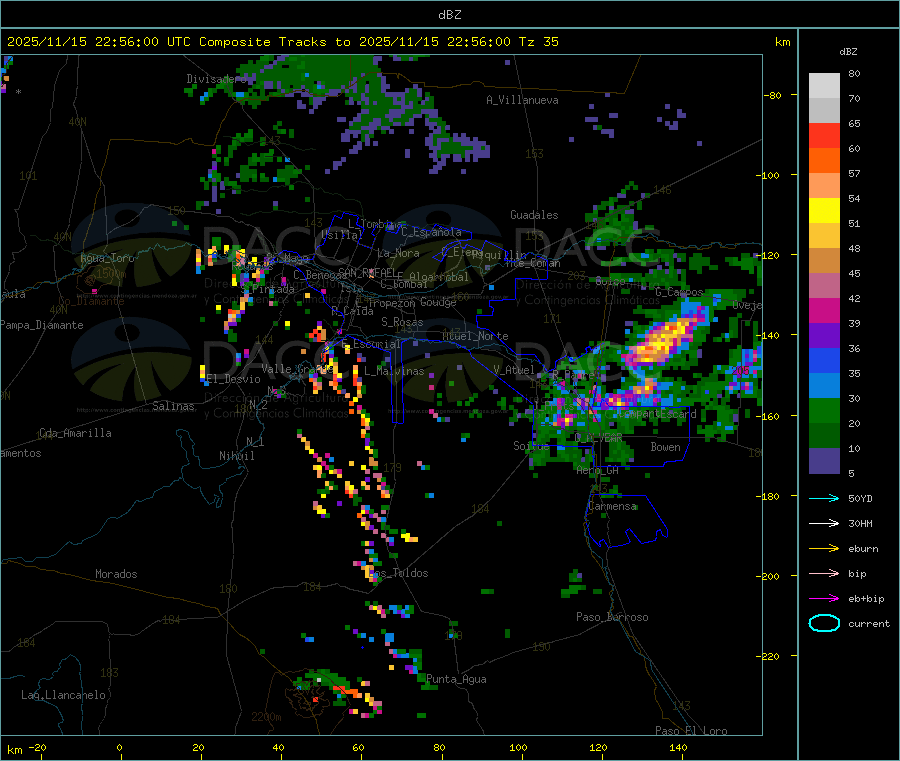900x761 pixels.
Task: Click the 100 km x-axis tick label
Action: (518, 747)
